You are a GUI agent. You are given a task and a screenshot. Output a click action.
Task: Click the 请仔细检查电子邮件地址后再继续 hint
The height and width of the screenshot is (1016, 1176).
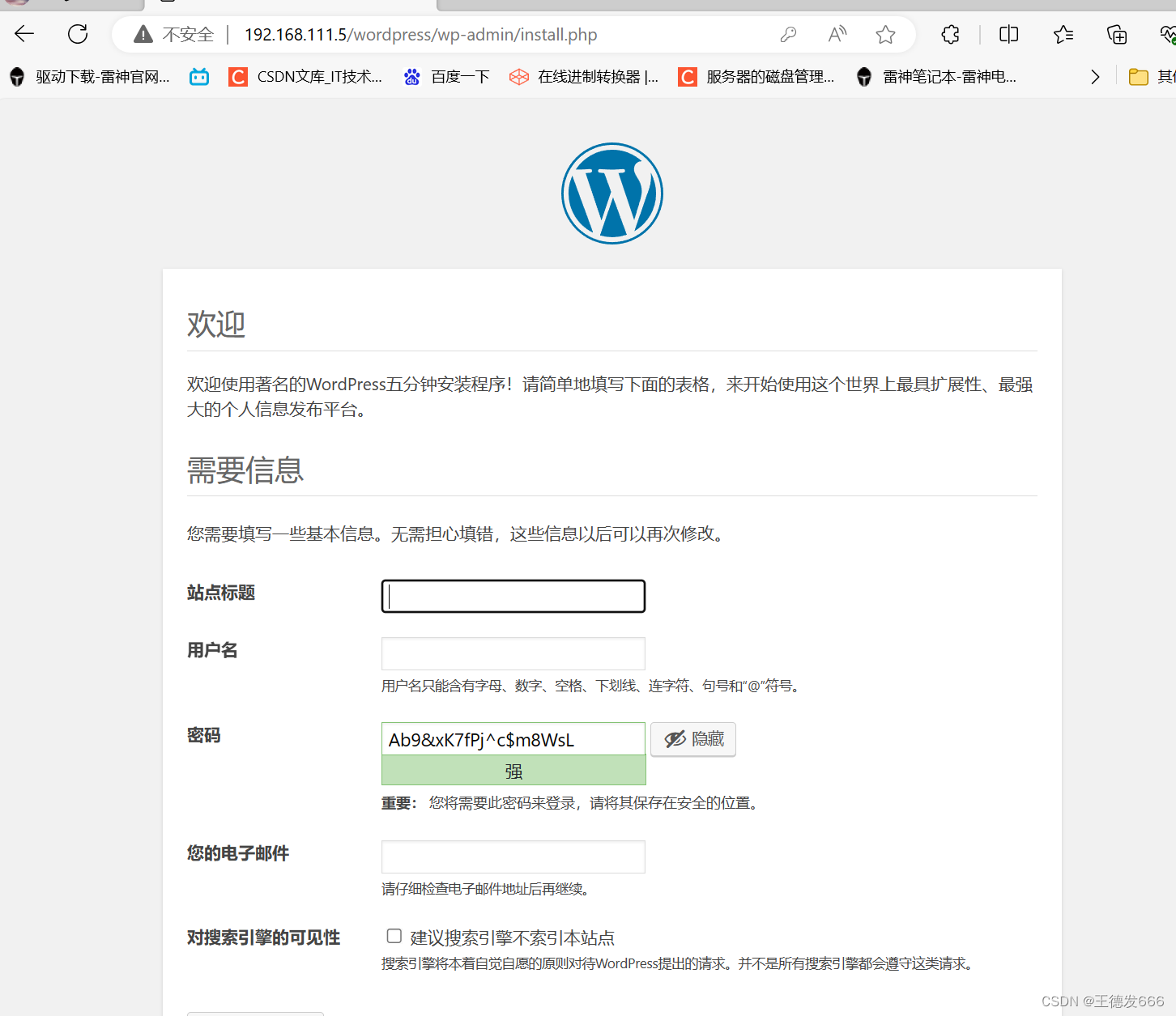(x=488, y=889)
